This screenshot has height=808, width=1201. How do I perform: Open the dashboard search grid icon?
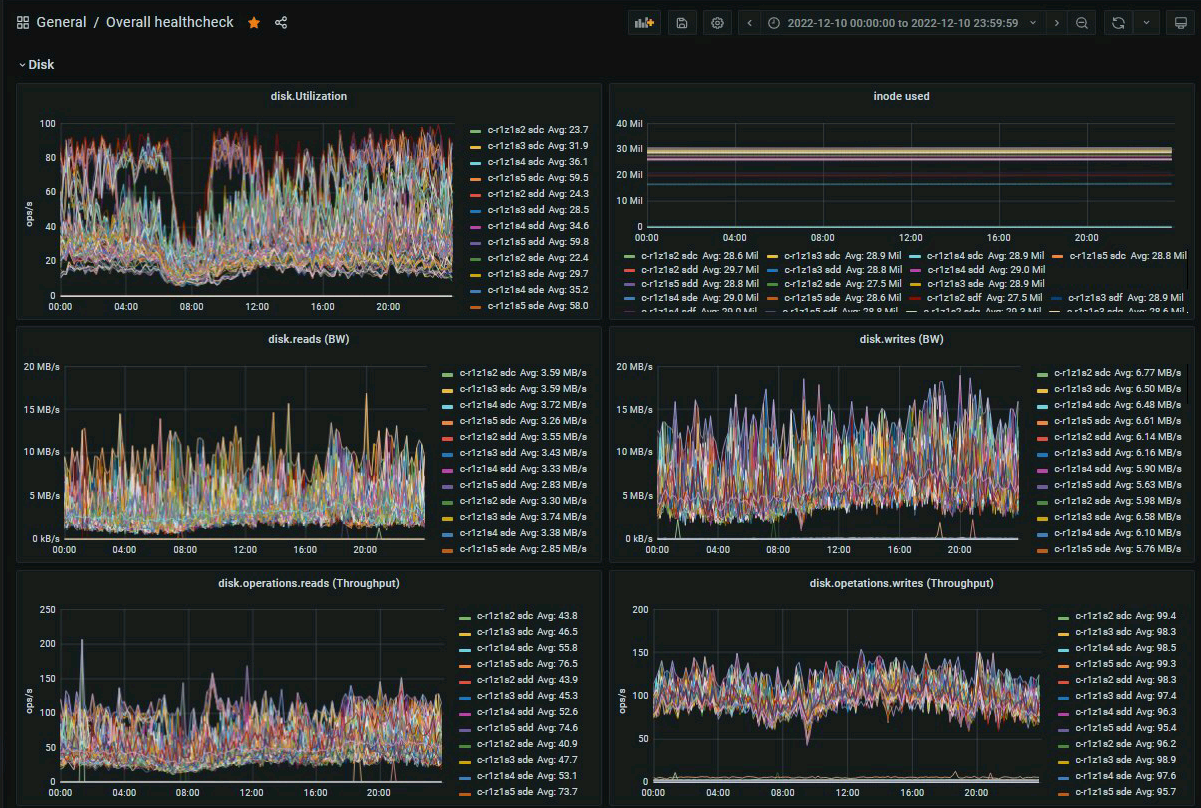pos(23,23)
